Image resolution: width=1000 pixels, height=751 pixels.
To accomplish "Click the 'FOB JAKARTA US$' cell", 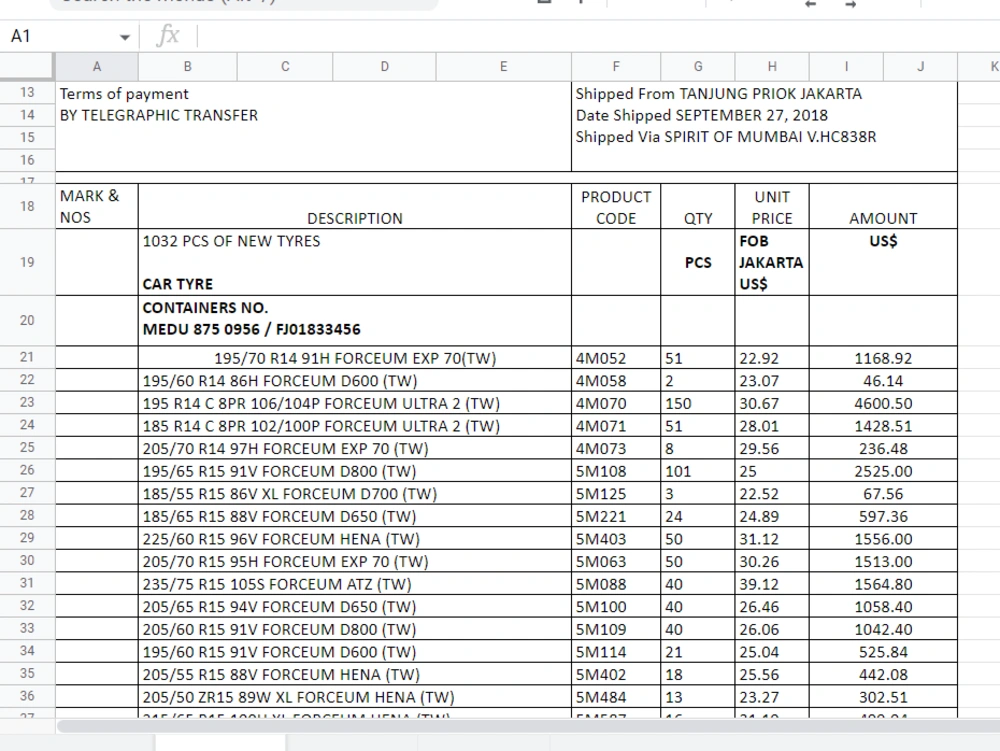I will click(772, 262).
